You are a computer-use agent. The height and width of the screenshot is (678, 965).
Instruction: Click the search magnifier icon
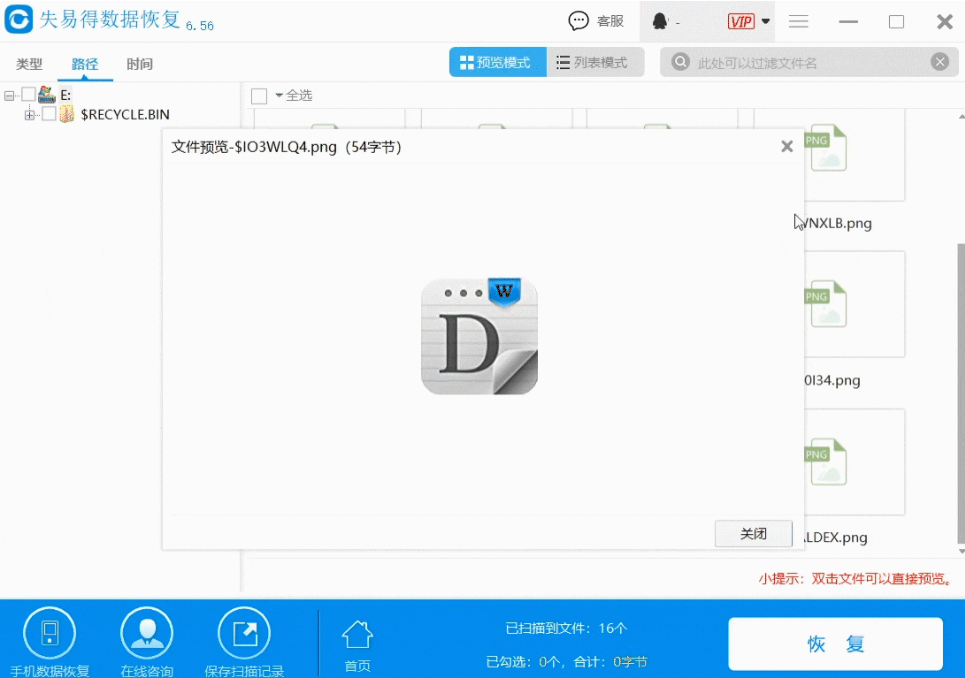point(680,62)
